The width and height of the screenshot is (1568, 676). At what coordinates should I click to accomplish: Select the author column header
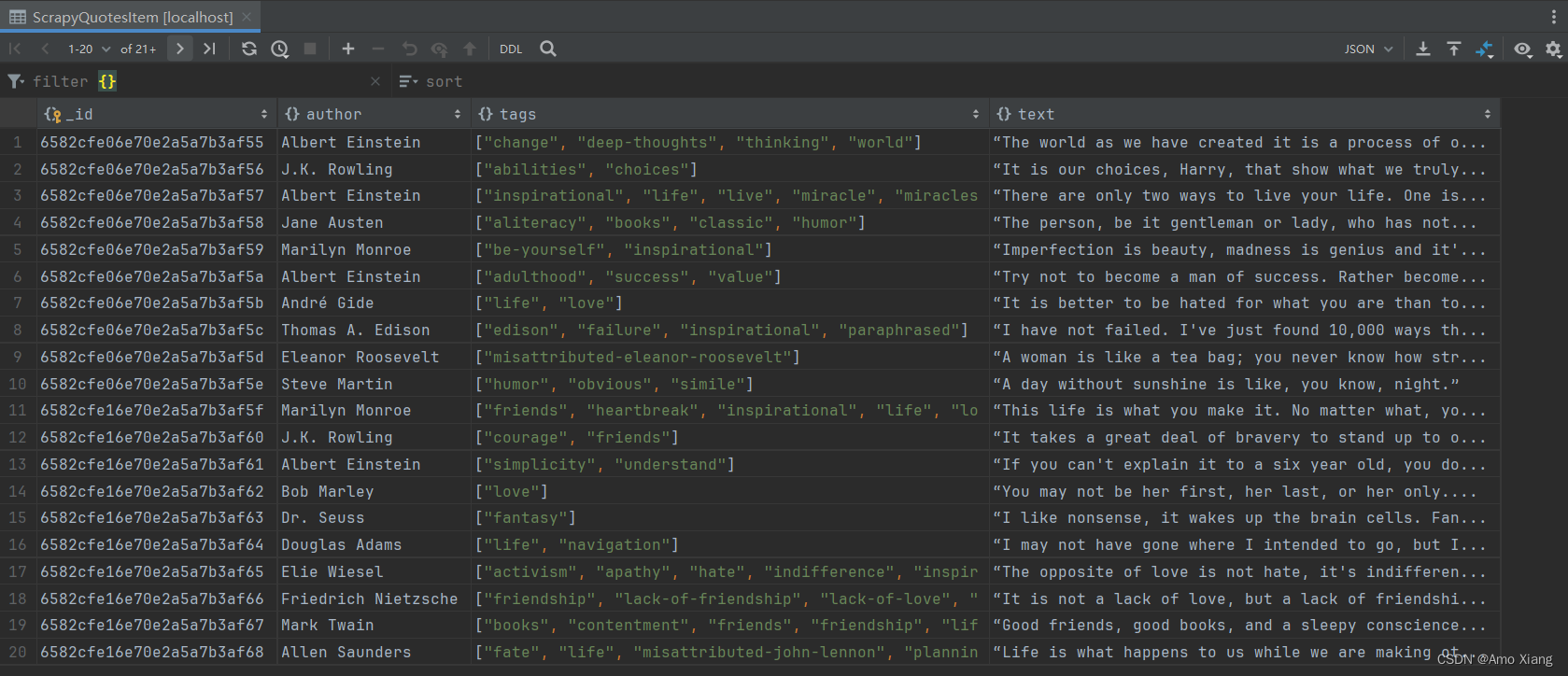click(374, 114)
